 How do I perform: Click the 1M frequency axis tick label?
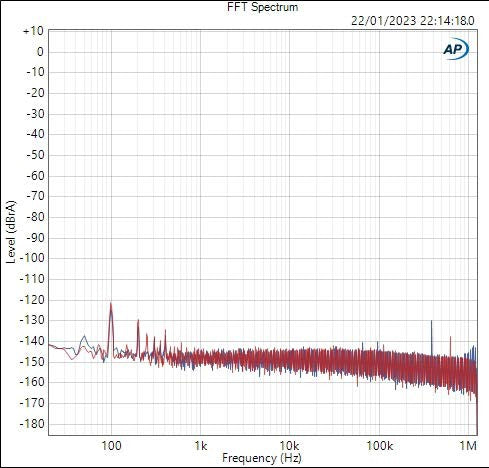(468, 445)
